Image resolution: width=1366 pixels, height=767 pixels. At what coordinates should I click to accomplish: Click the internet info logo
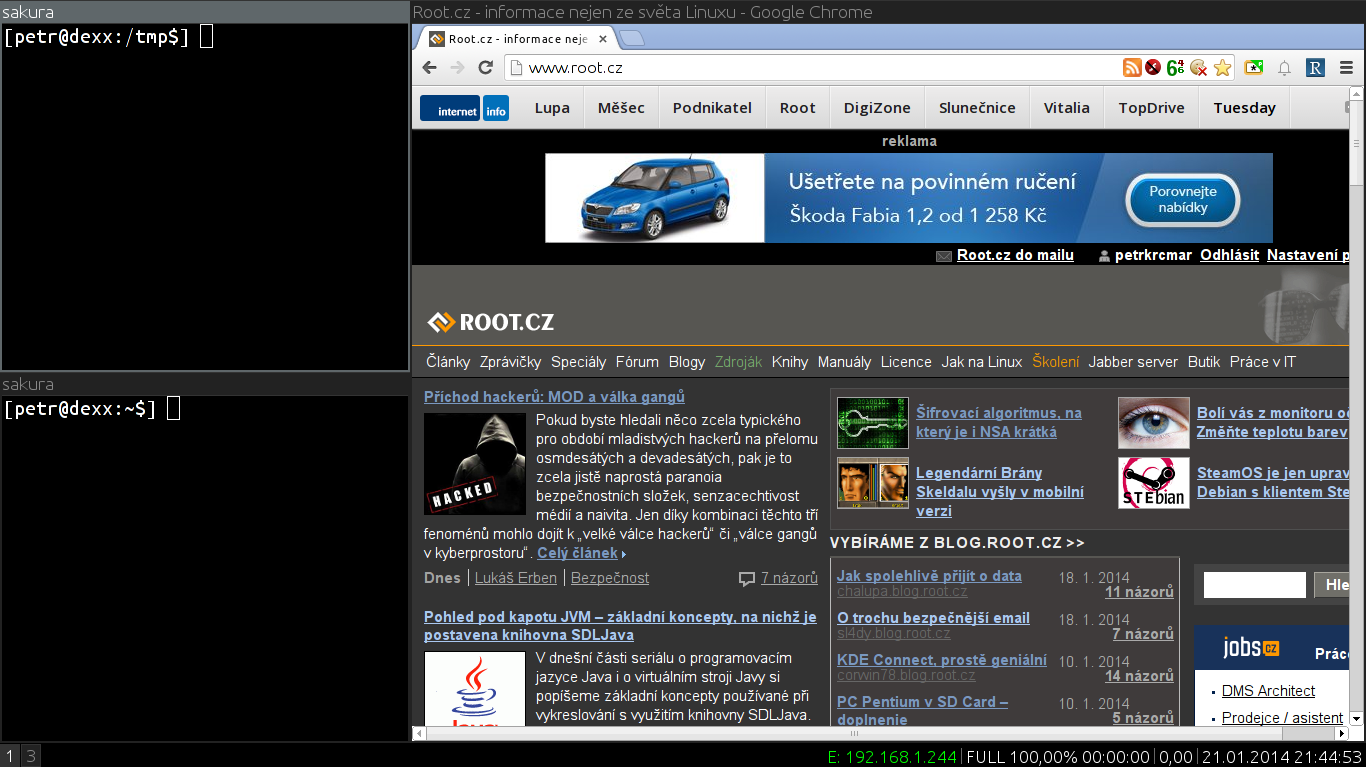464,108
